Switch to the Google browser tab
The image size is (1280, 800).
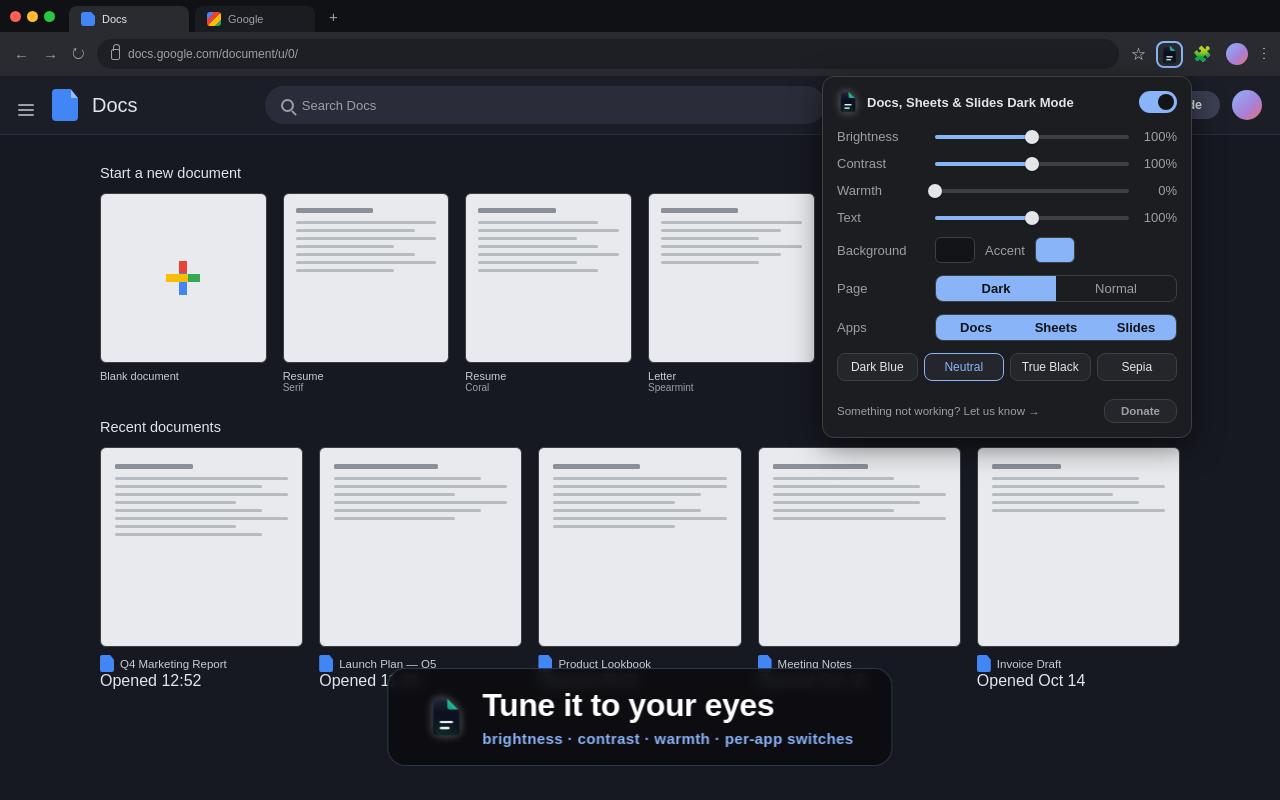[x=255, y=19]
